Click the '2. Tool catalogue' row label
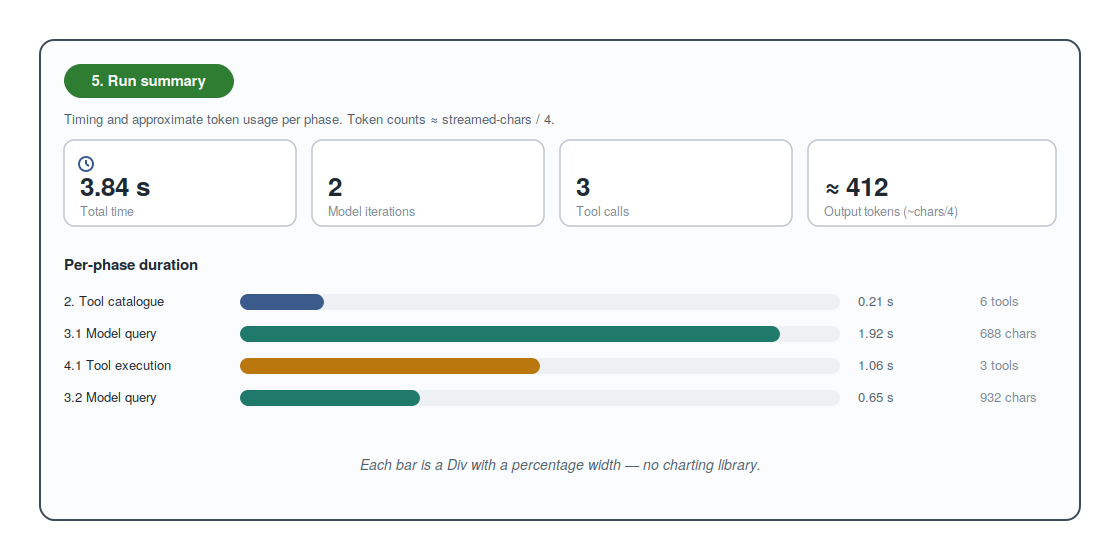Screen dimensions: 1120x560 [114, 301]
